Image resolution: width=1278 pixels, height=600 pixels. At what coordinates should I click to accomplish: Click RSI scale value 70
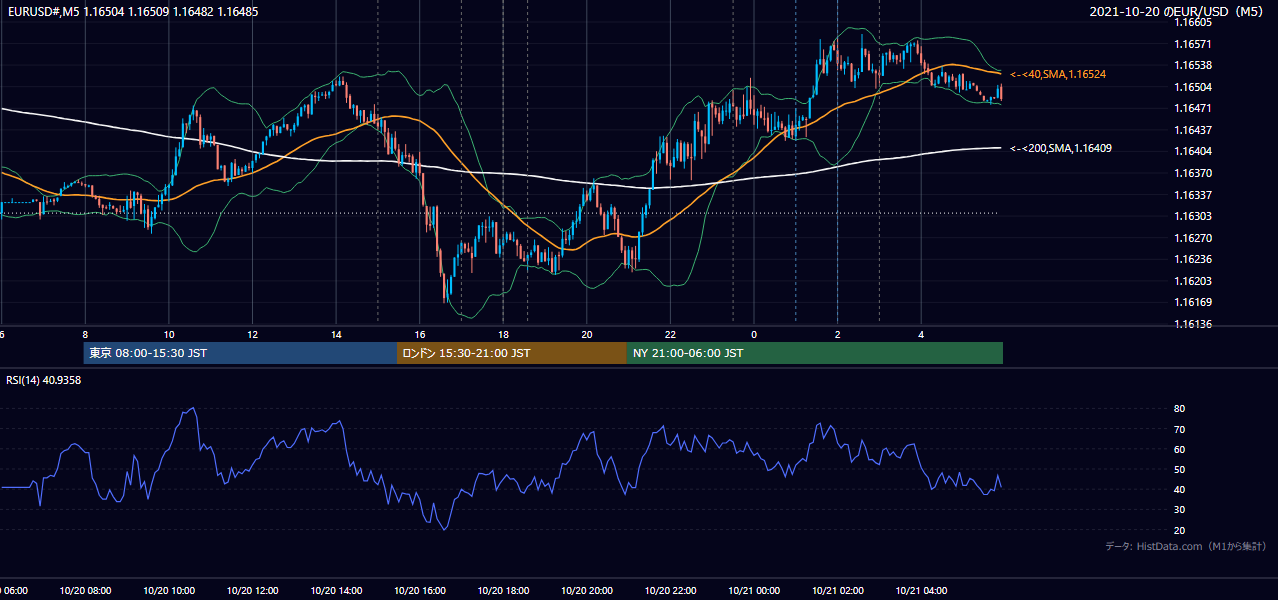[x=1179, y=429]
